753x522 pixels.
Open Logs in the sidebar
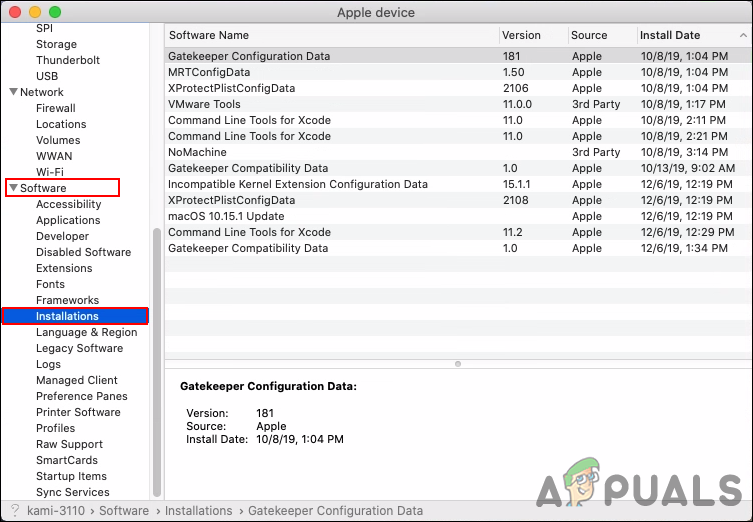pos(49,364)
